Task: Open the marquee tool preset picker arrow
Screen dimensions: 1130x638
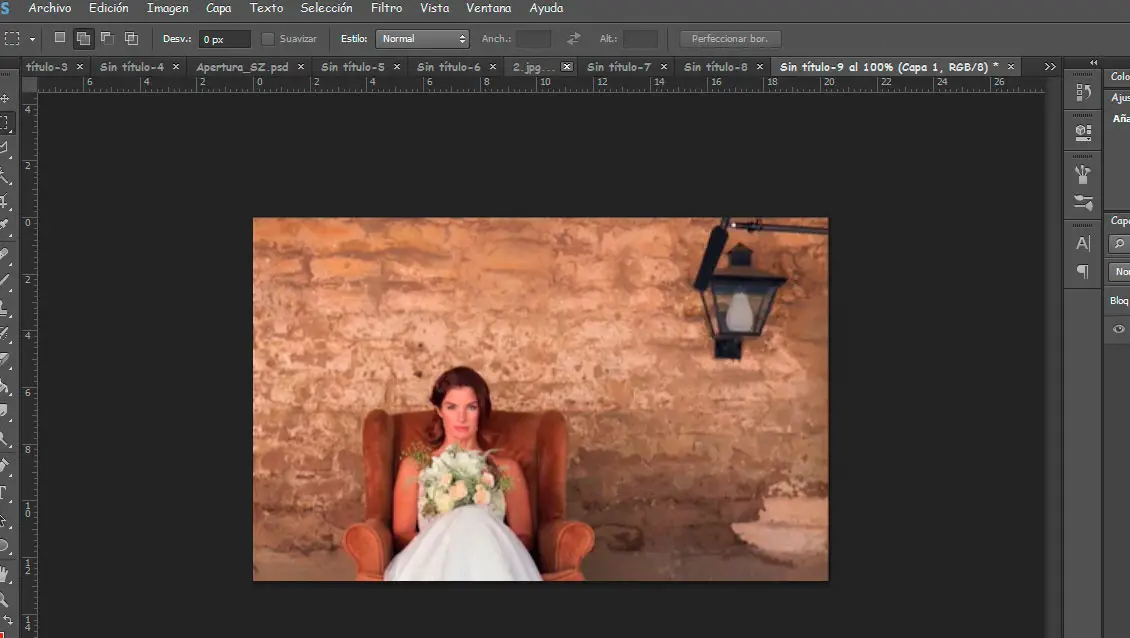Action: [33, 39]
